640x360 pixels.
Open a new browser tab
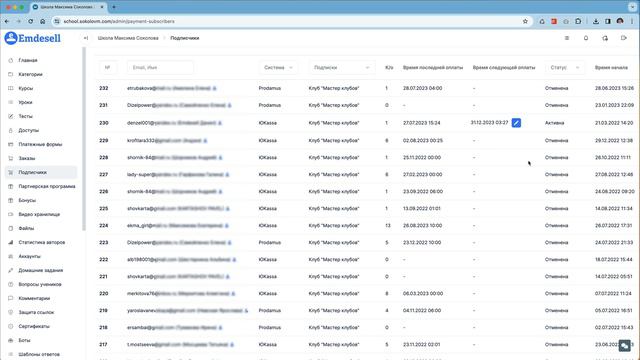click(114, 7)
